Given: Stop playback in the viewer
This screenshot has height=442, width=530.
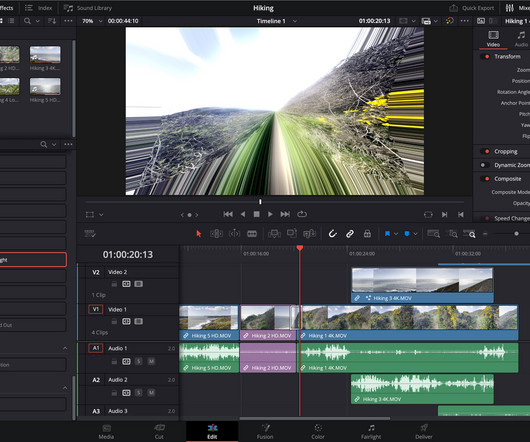Looking at the screenshot, I should [x=257, y=214].
